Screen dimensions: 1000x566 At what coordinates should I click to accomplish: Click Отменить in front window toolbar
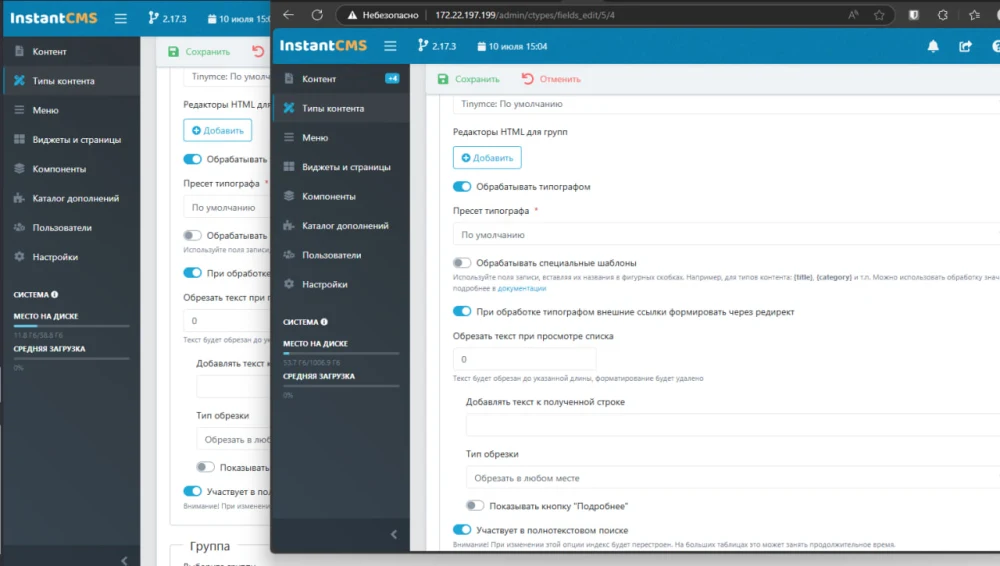pyautogui.click(x=551, y=79)
